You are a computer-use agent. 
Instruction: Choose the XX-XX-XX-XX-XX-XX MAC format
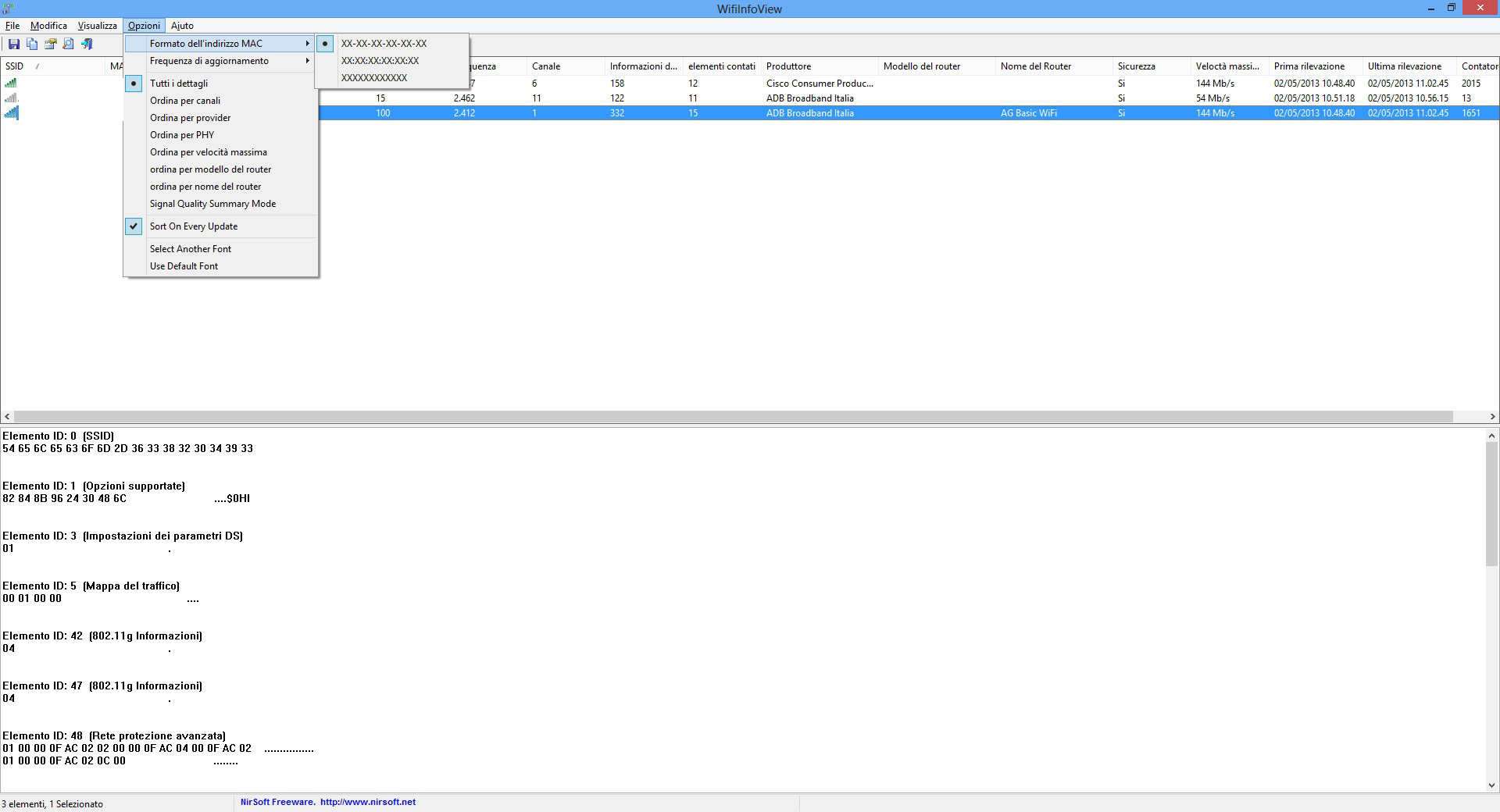coord(392,44)
